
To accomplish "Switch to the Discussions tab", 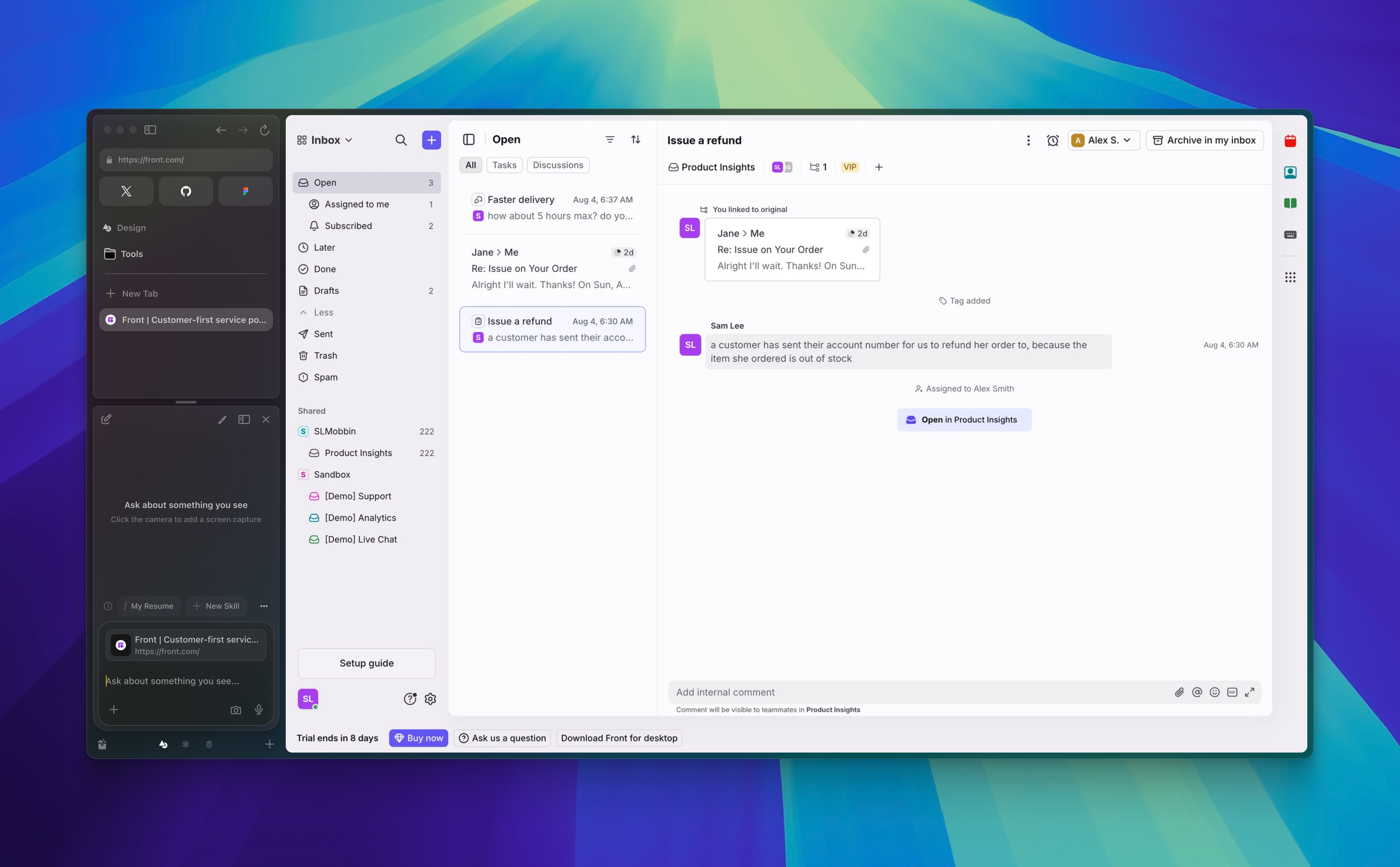I will tap(558, 165).
